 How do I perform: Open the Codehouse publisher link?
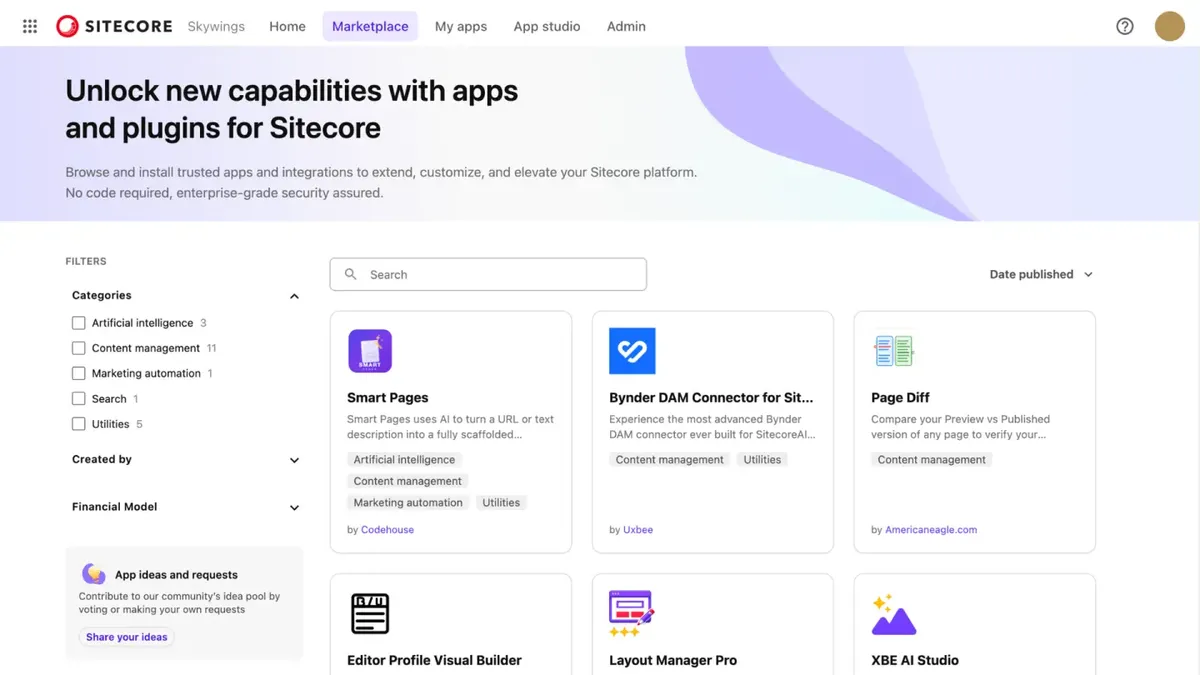[387, 530]
